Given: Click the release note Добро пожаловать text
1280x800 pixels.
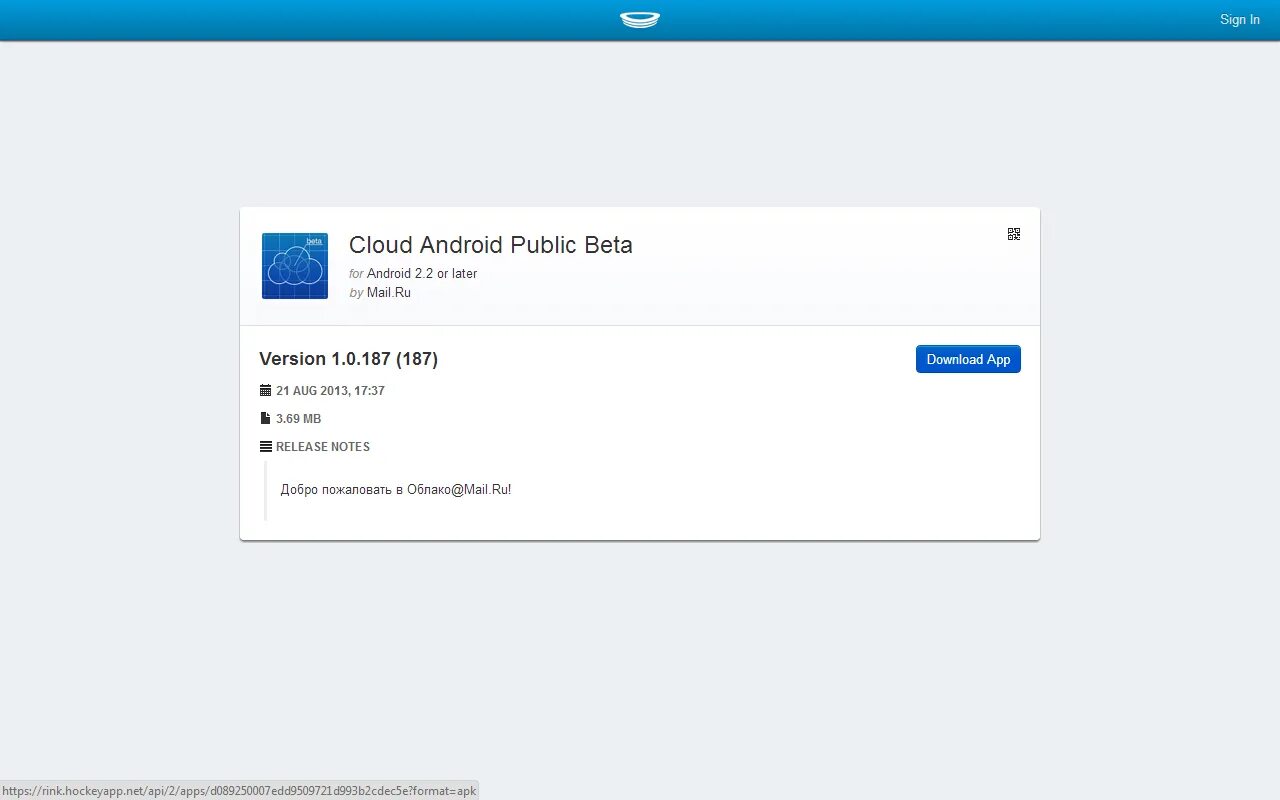Looking at the screenshot, I should coord(396,490).
